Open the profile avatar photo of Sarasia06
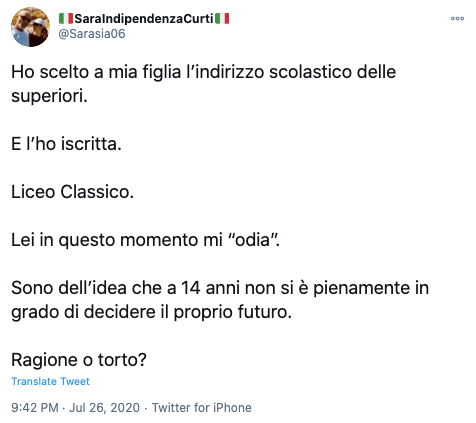The height and width of the screenshot is (423, 476). click(x=30, y=27)
